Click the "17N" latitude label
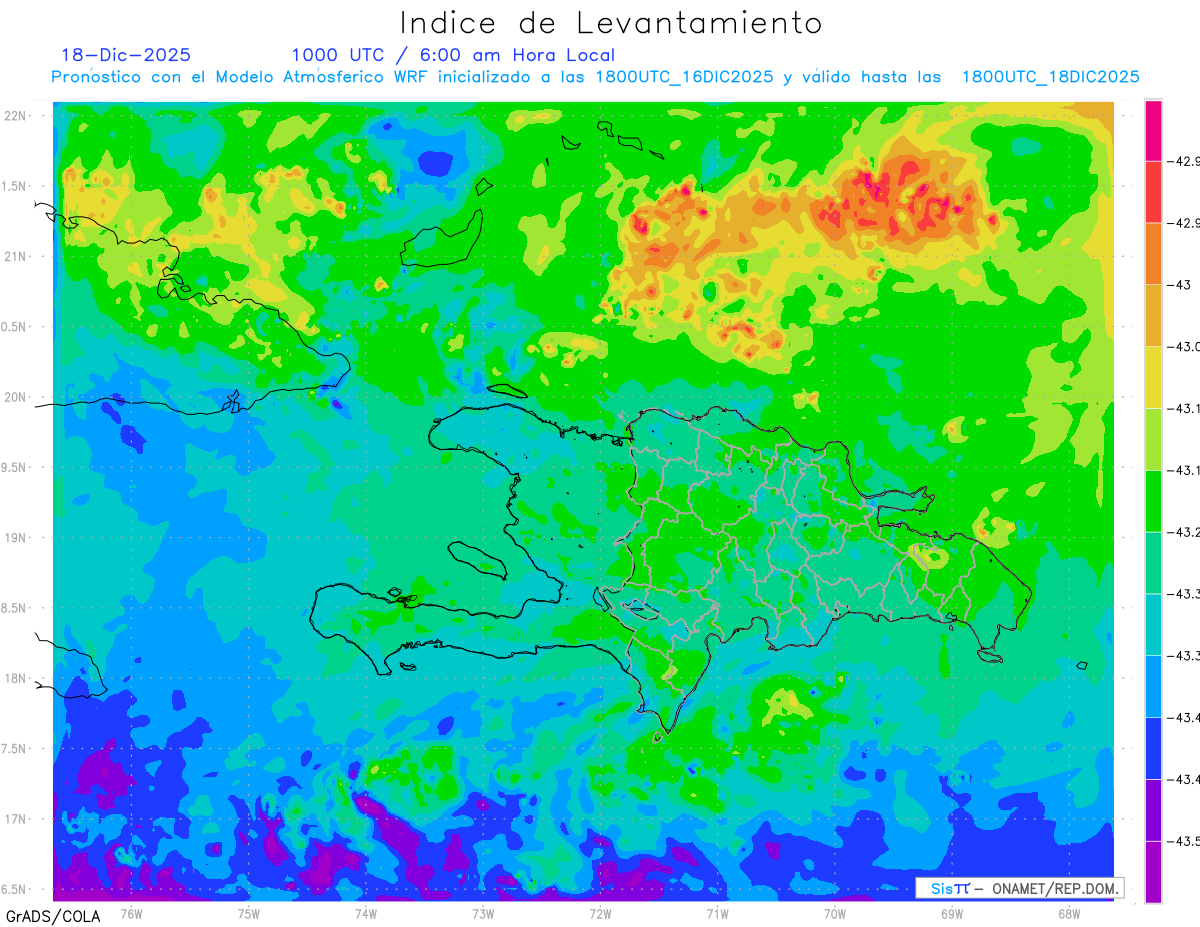The width and height of the screenshot is (1200, 927). 15,819
